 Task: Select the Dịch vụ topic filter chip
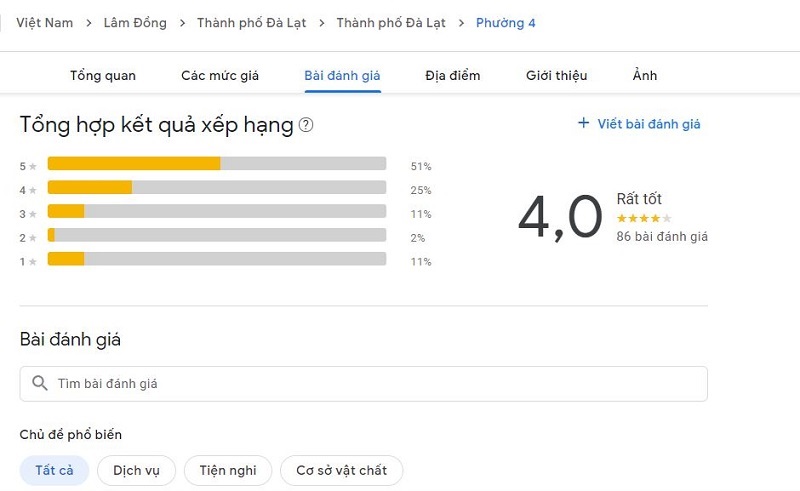136,470
